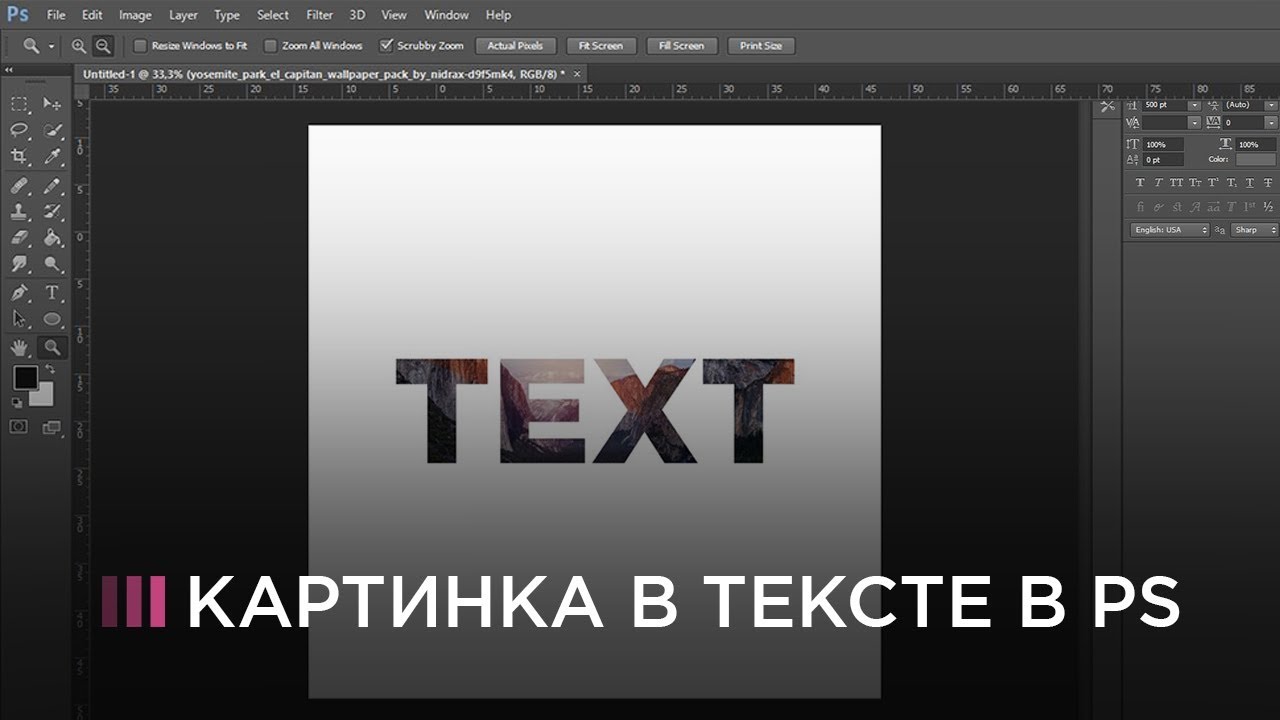Click the Fit Screen button
This screenshot has height=720, width=1280.
(x=600, y=46)
